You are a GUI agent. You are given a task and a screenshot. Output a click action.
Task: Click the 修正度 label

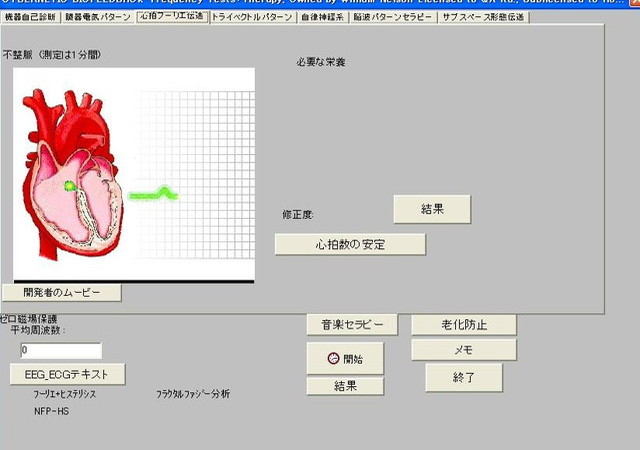(298, 215)
